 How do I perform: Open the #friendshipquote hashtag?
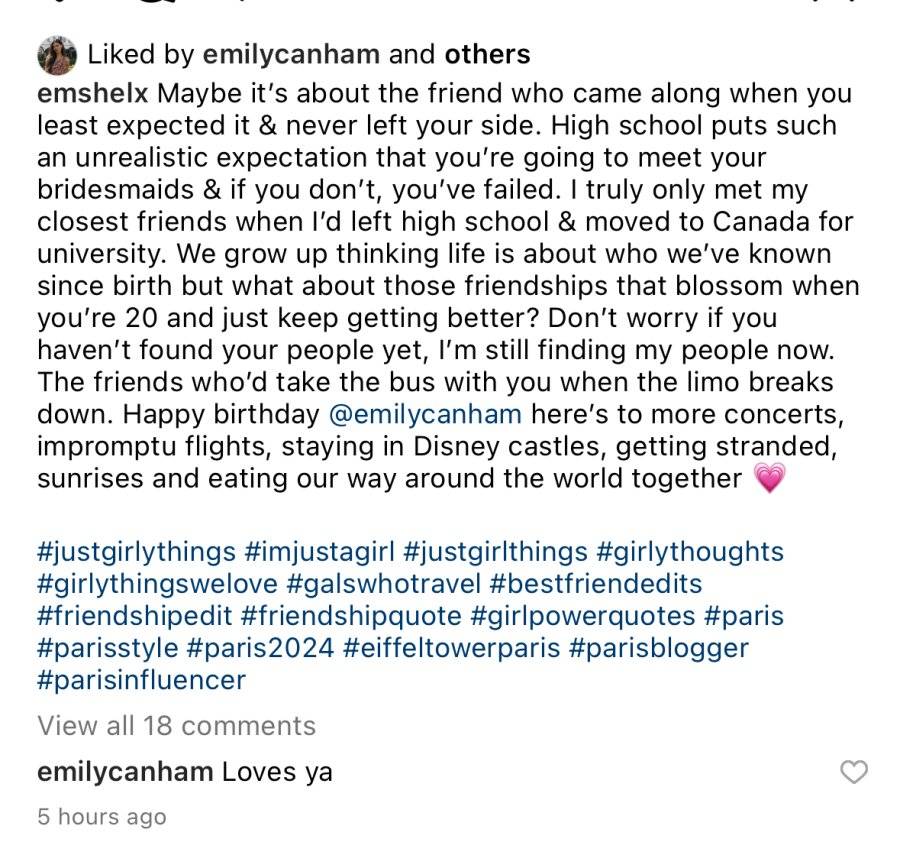[351, 616]
